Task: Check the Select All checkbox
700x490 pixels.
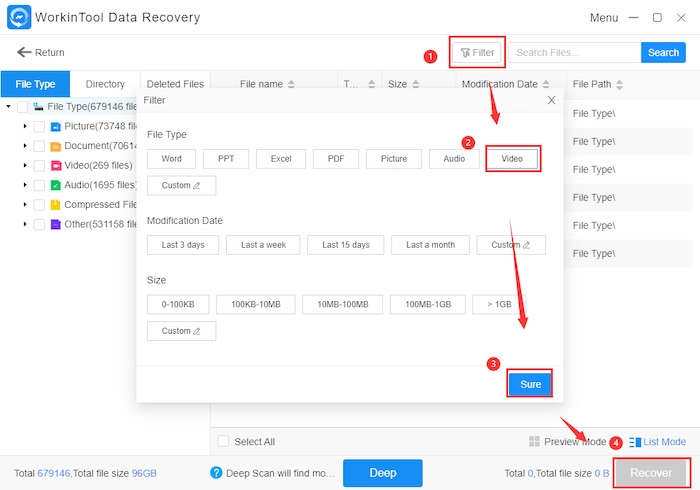Action: click(223, 441)
